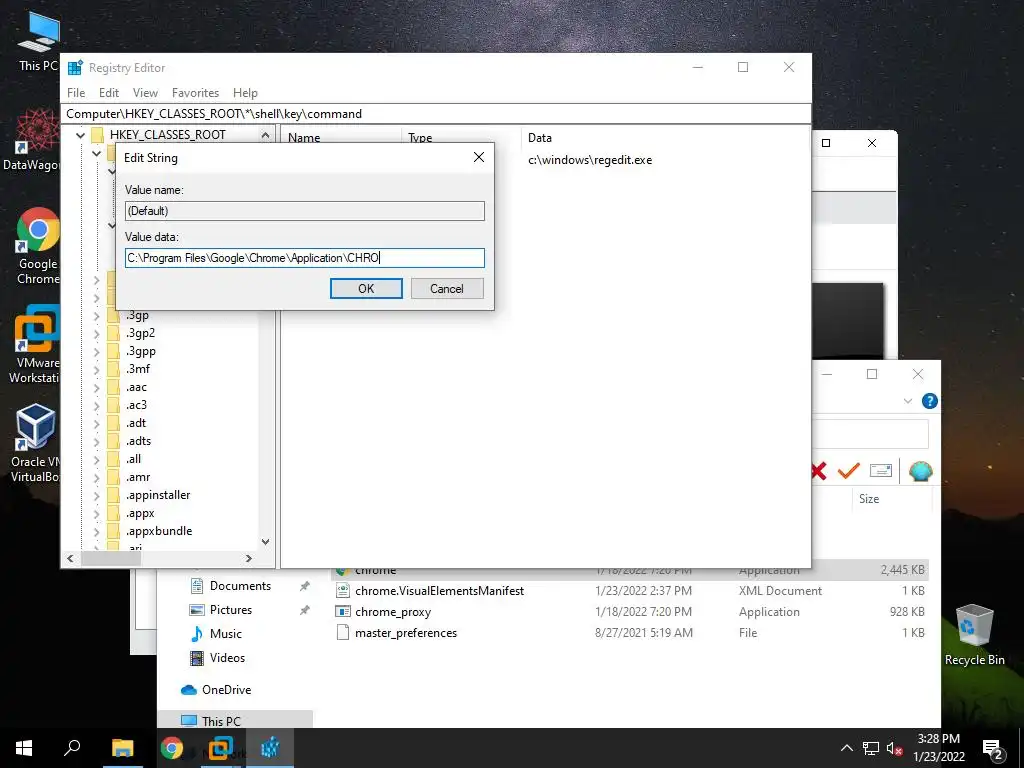
Task: Collapse the HKEY_CLASSES_ROOT tree node
Action: [80, 135]
